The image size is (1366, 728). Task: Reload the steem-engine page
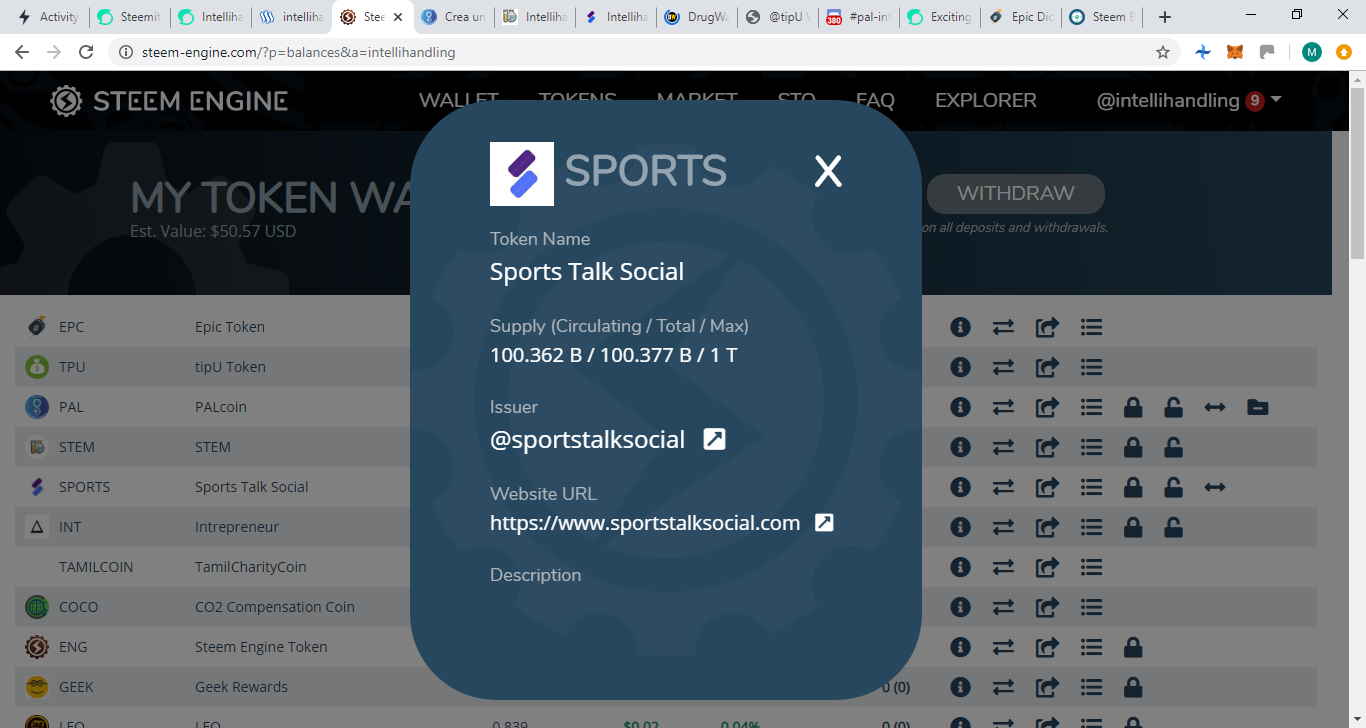87,52
